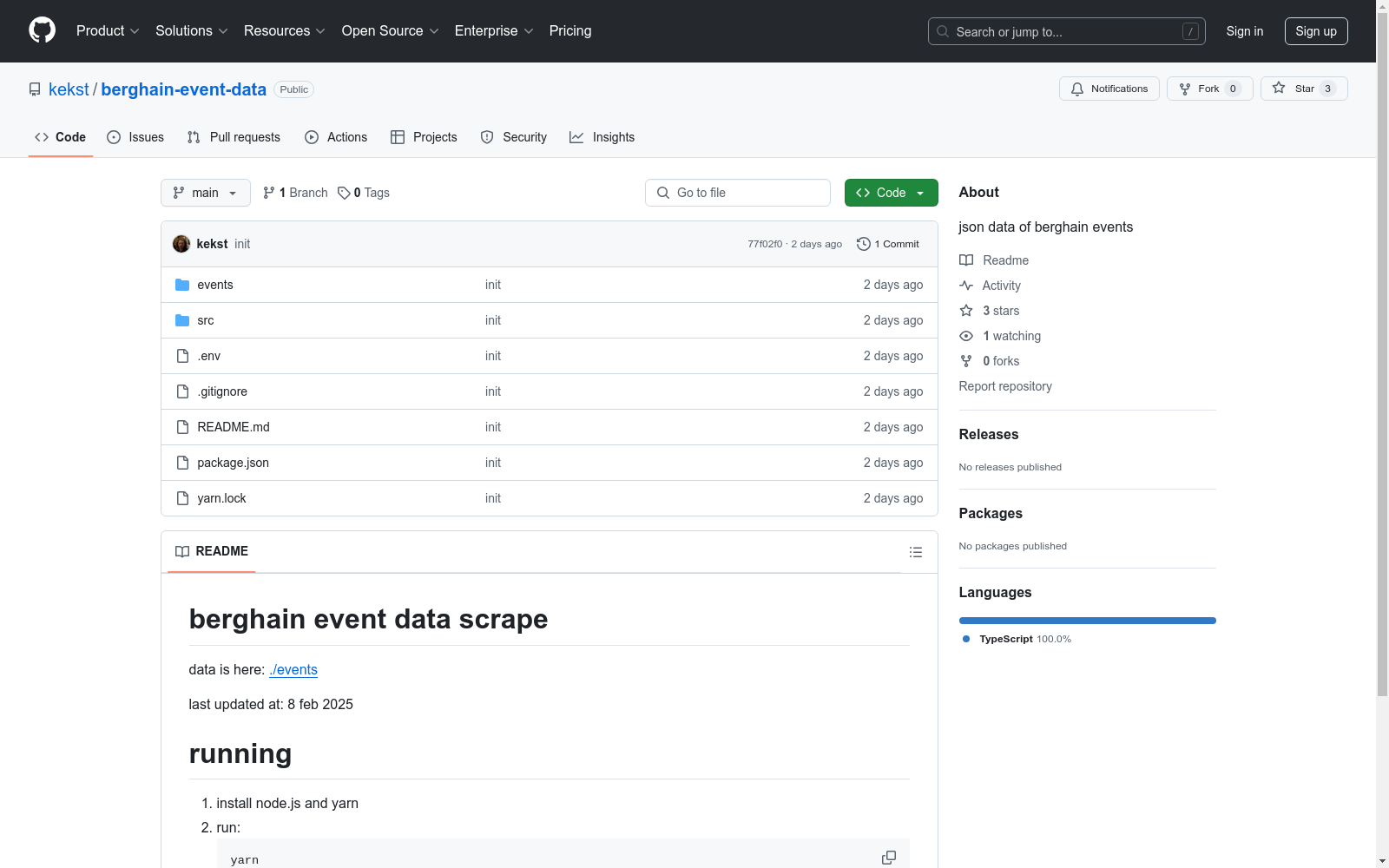Click the Report repository link

(1005, 386)
